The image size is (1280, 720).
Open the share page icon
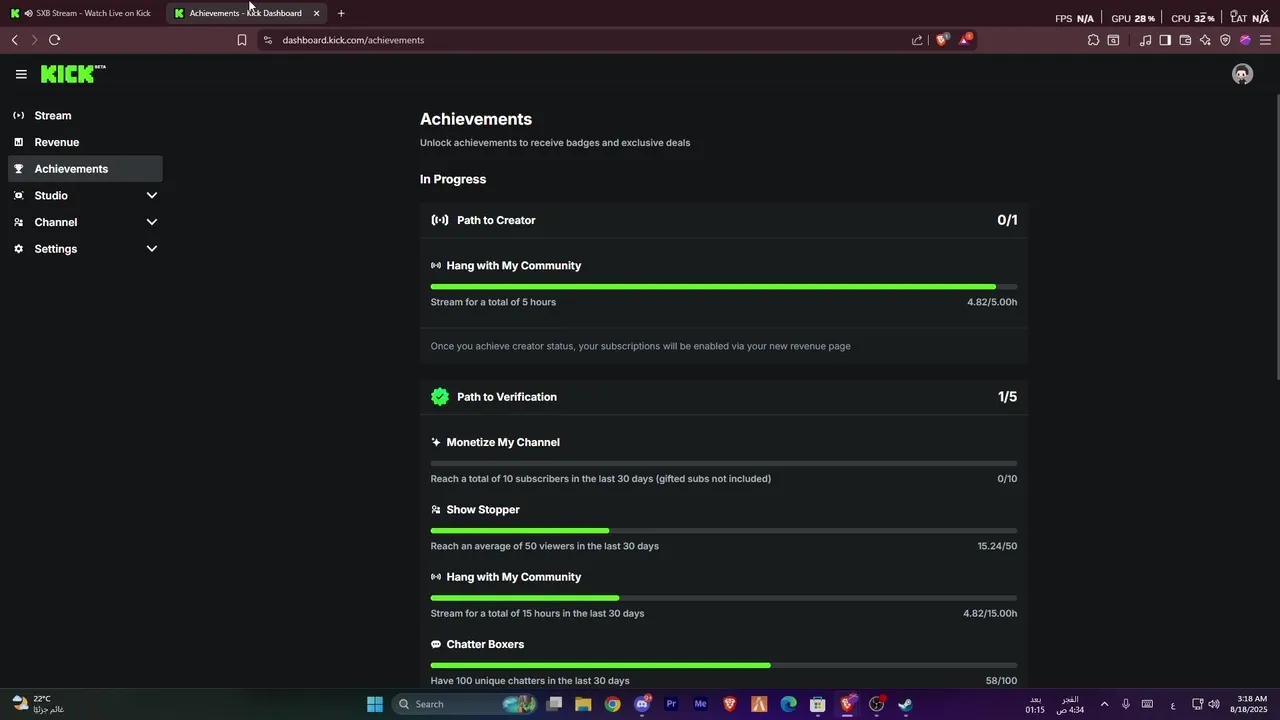[x=917, y=40]
